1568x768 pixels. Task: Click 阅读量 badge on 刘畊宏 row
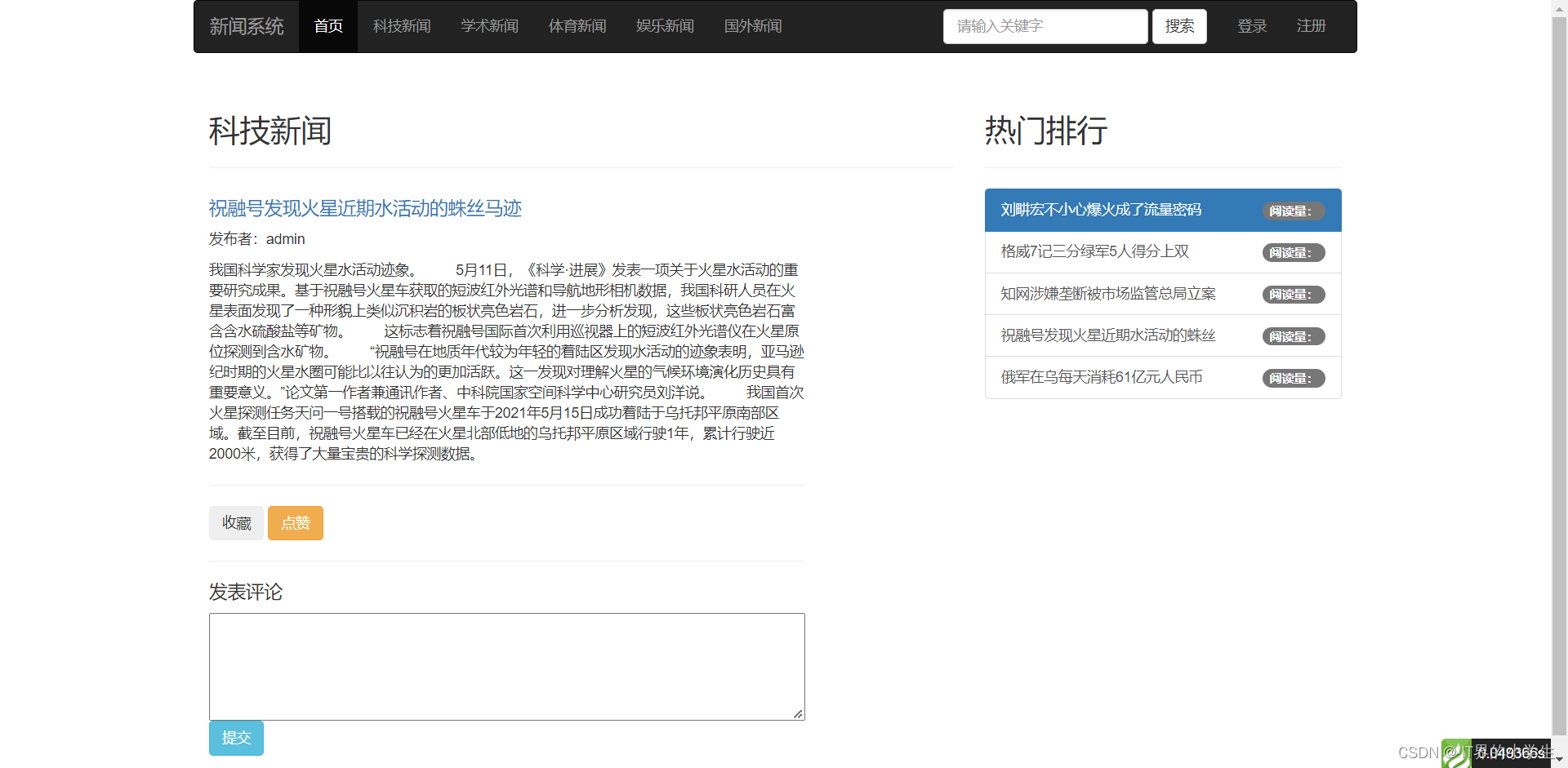[x=1294, y=211]
